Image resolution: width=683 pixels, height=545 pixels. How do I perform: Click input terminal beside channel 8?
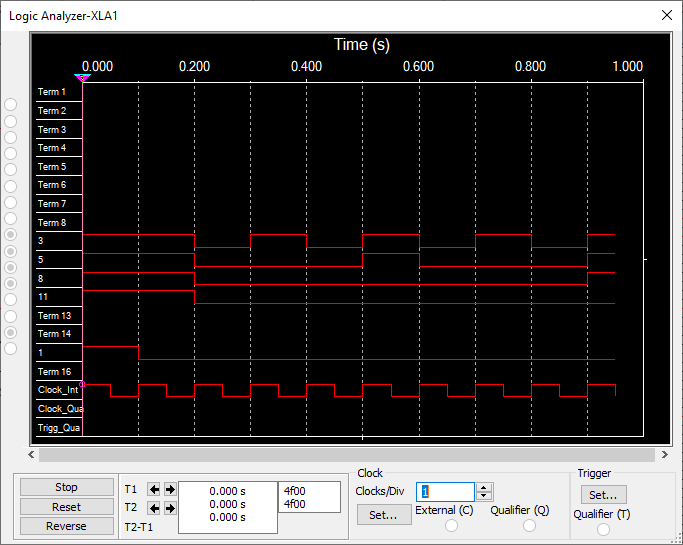[10, 267]
